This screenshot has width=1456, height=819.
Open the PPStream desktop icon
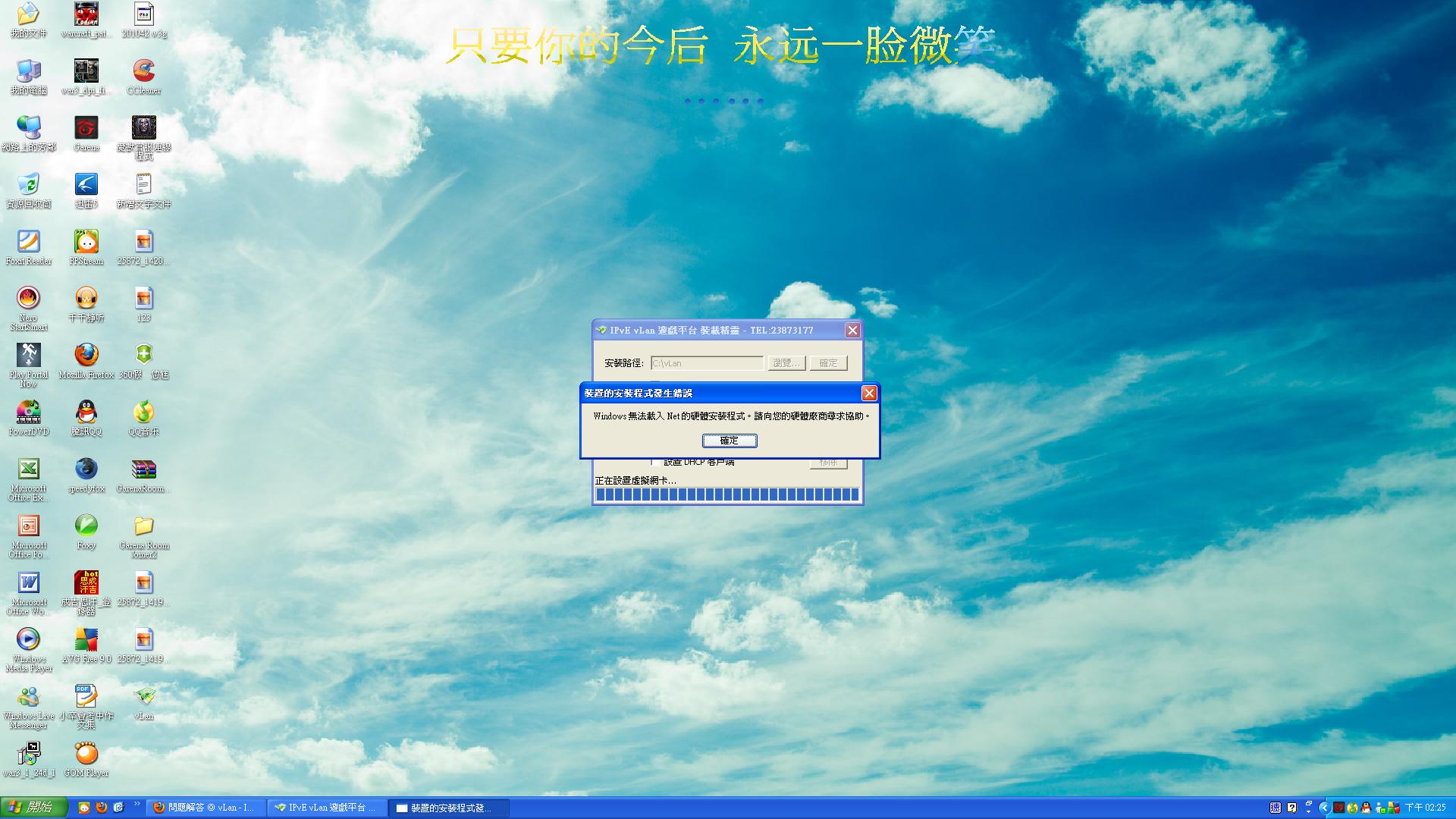click(x=86, y=242)
